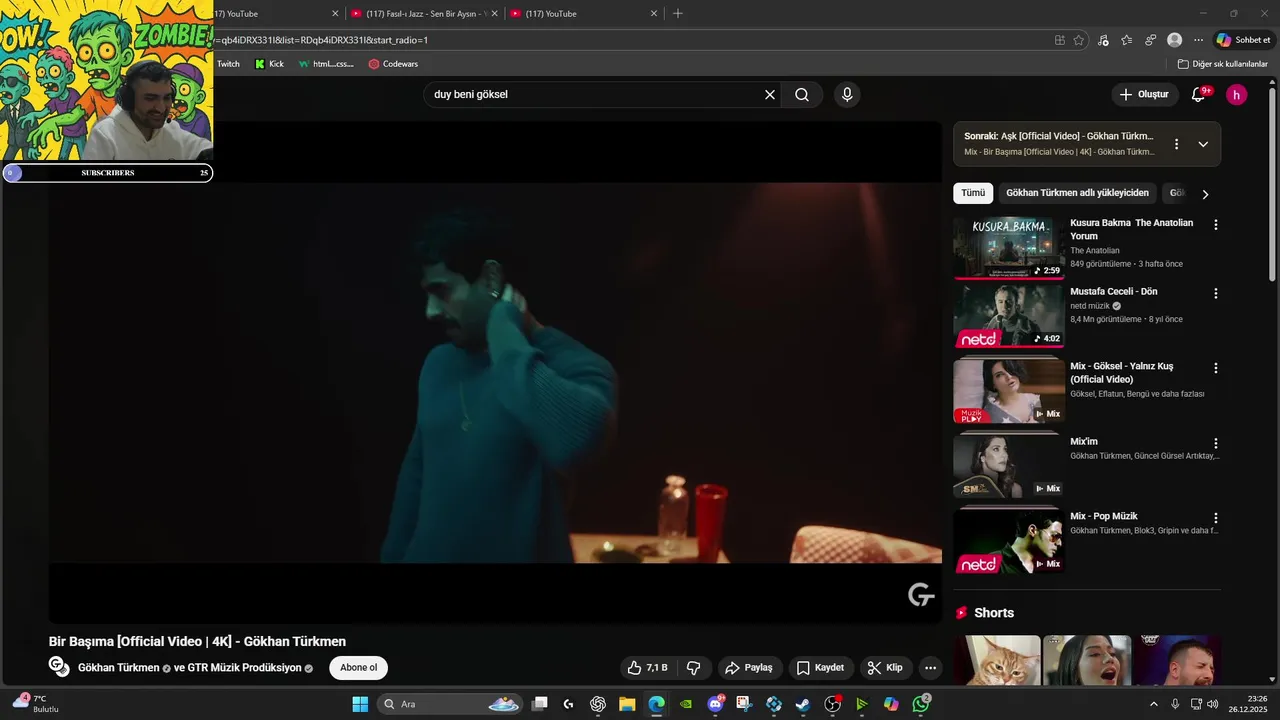This screenshot has height=720, width=1280.
Task: Close the Fasıl-ı Jazz tab
Action: click(494, 14)
